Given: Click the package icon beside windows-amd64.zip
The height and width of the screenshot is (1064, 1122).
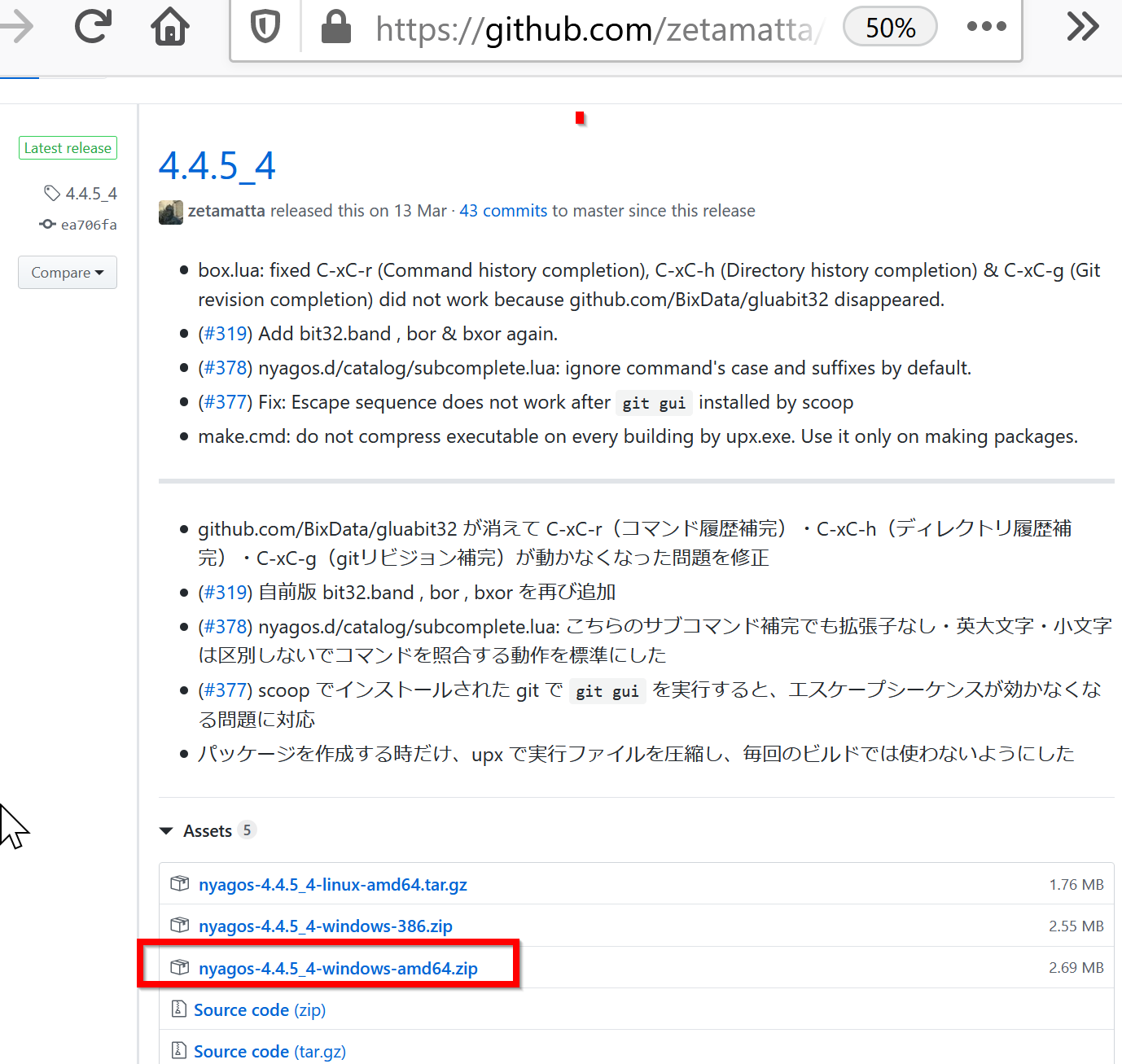Looking at the screenshot, I should coord(179,968).
